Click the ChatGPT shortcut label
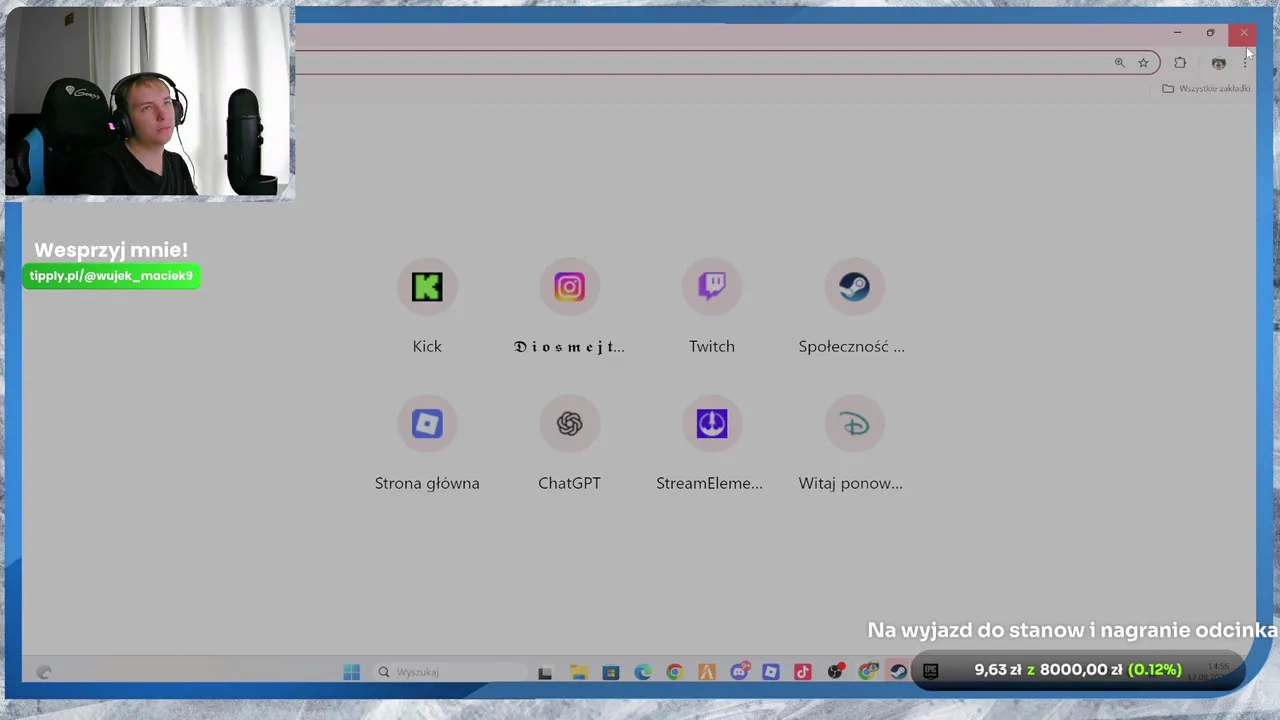 (x=569, y=483)
